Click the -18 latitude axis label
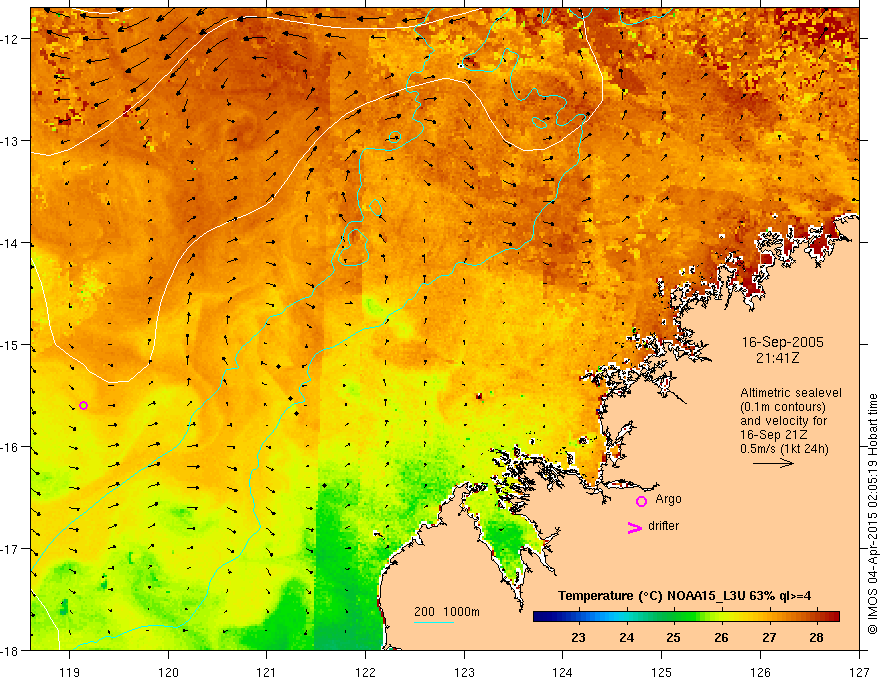 click(10, 650)
